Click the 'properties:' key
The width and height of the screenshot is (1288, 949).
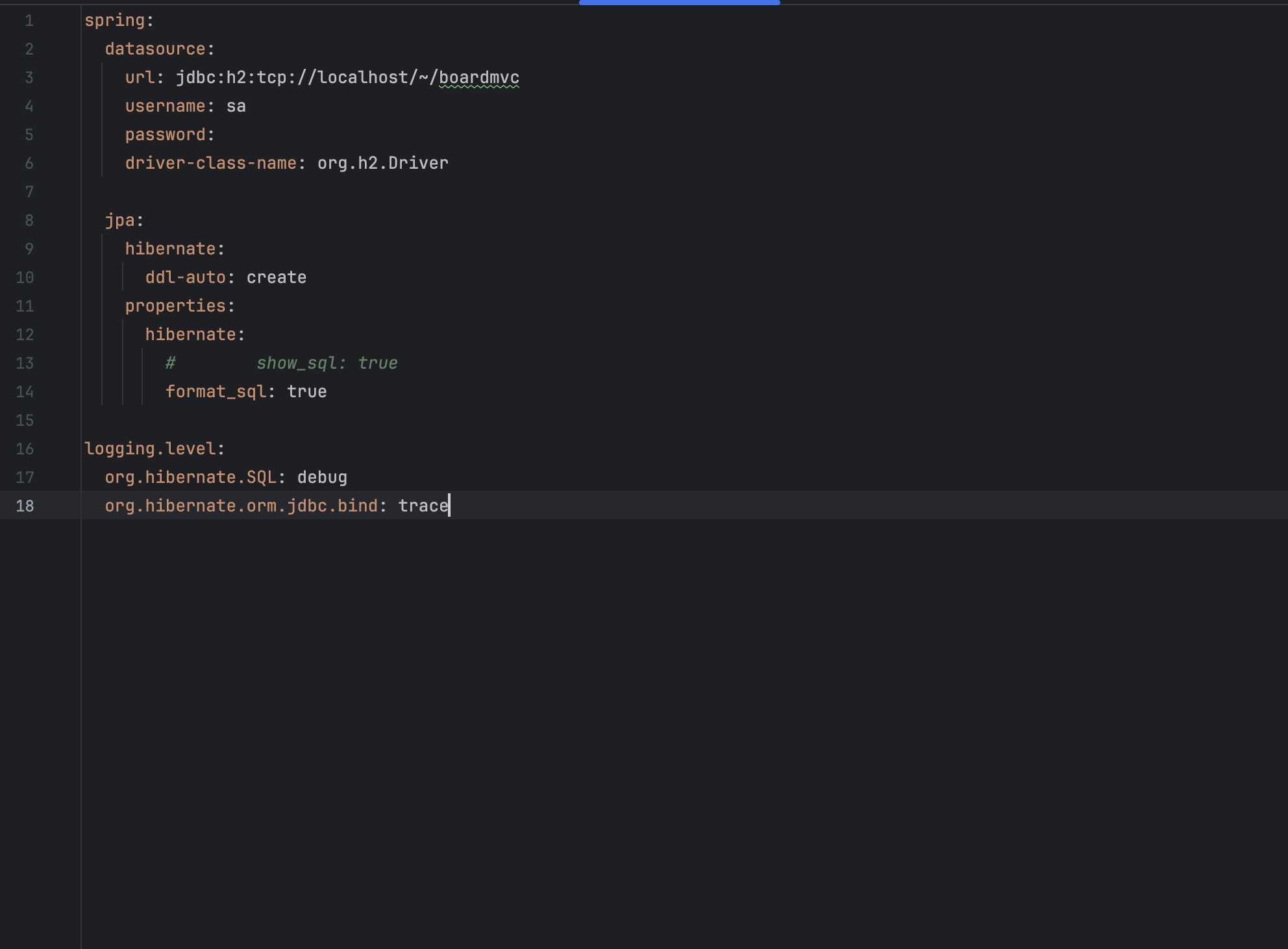point(180,306)
